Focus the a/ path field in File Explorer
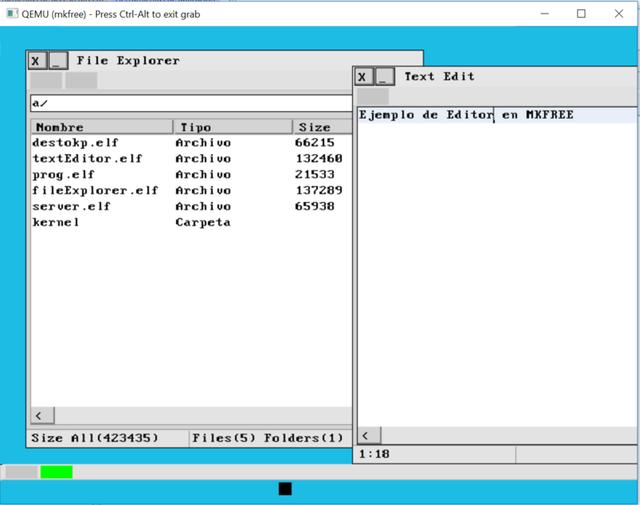This screenshot has width=640, height=505. (x=191, y=103)
